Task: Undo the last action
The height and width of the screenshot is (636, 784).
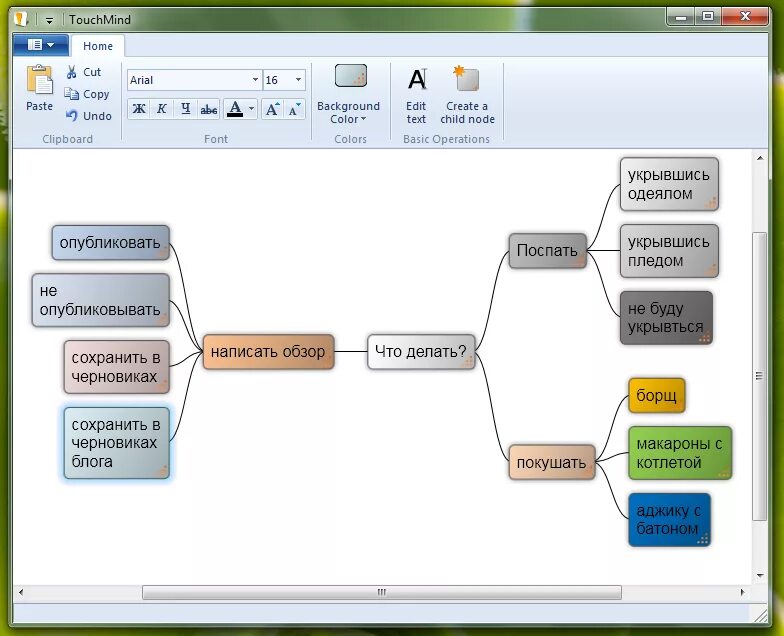Action: (x=72, y=116)
